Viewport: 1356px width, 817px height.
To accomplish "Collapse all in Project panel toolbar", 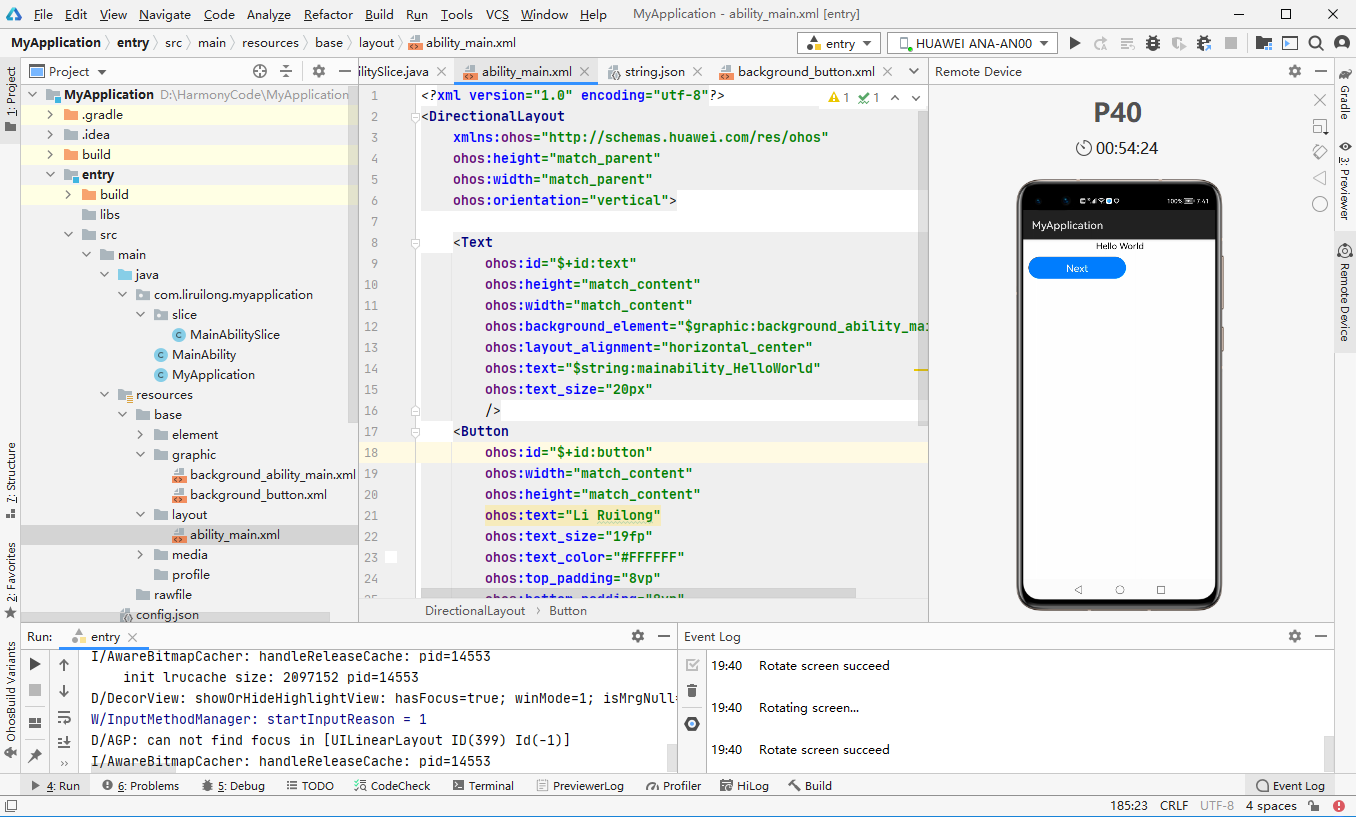I will (286, 71).
